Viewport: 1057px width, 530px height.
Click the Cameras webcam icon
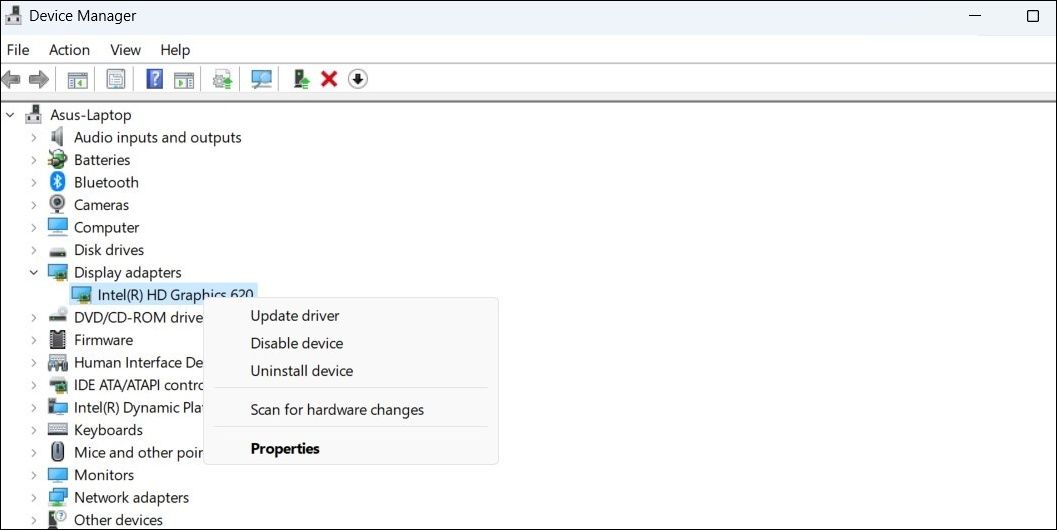coord(57,204)
